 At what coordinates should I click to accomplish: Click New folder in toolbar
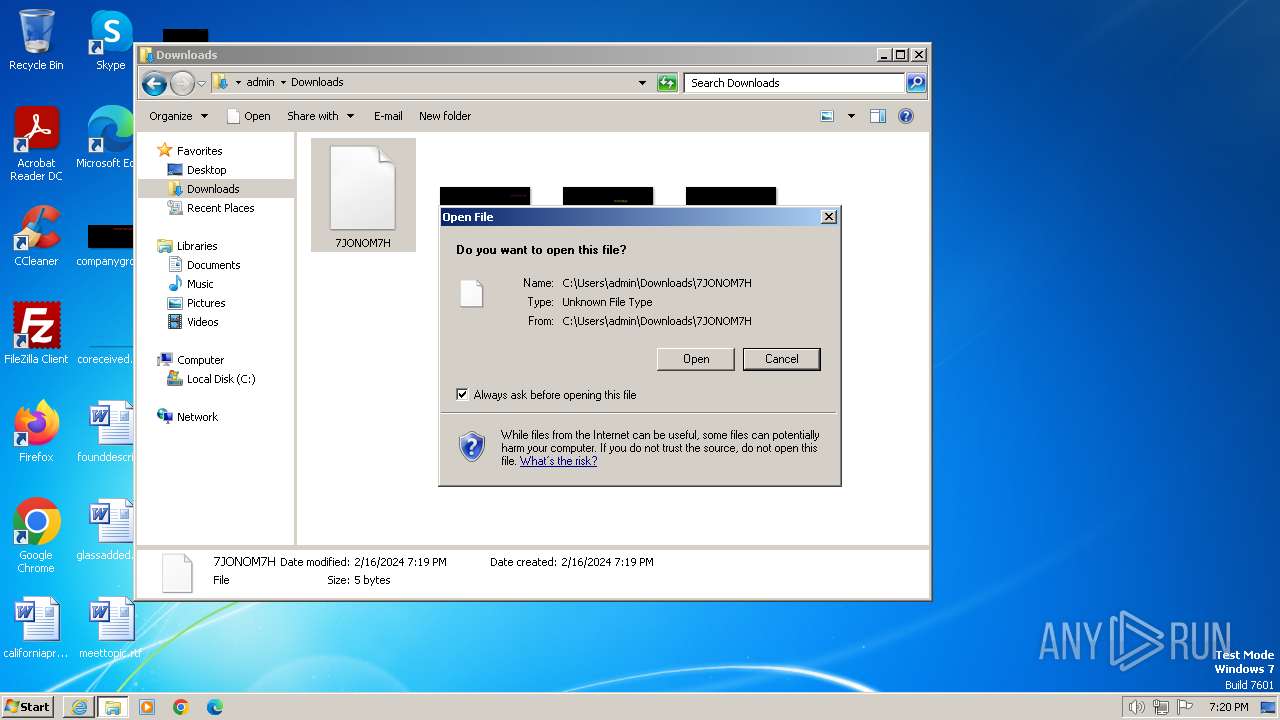coord(445,116)
